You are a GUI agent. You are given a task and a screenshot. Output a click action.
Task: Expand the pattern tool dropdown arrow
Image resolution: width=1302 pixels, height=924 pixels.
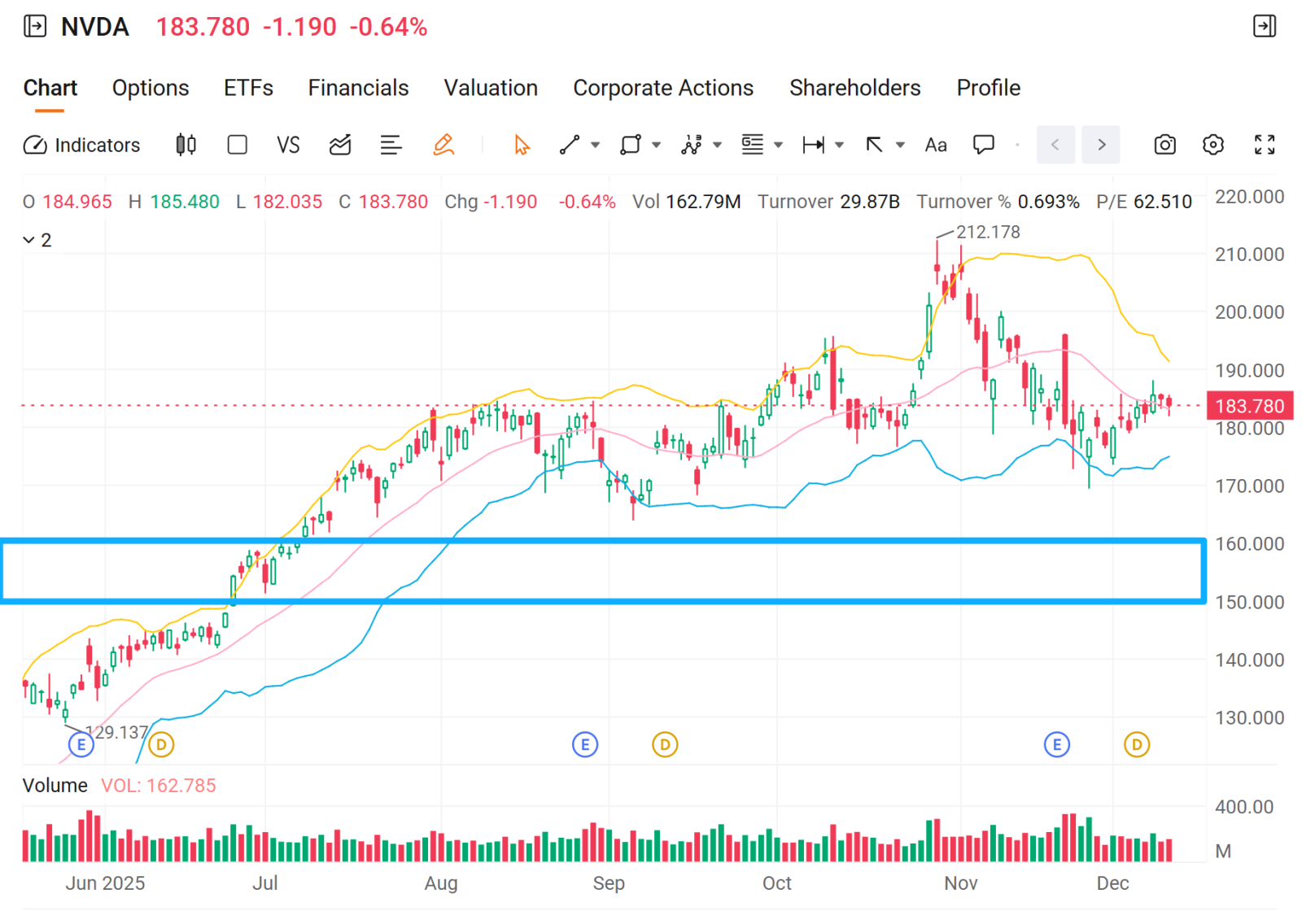[718, 146]
